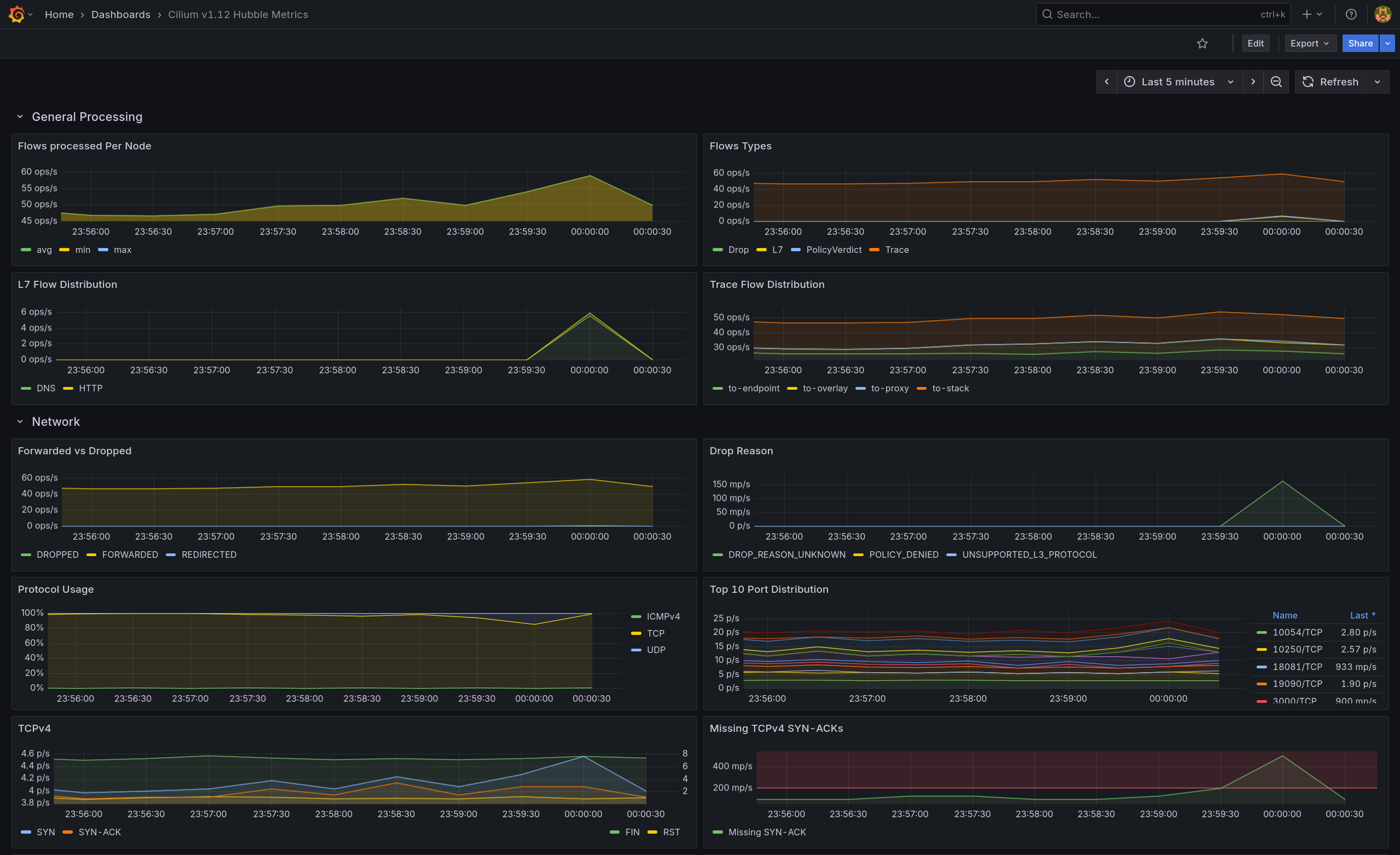Toggle the DROPPED series in Forwarded vs Dropped

click(57, 554)
